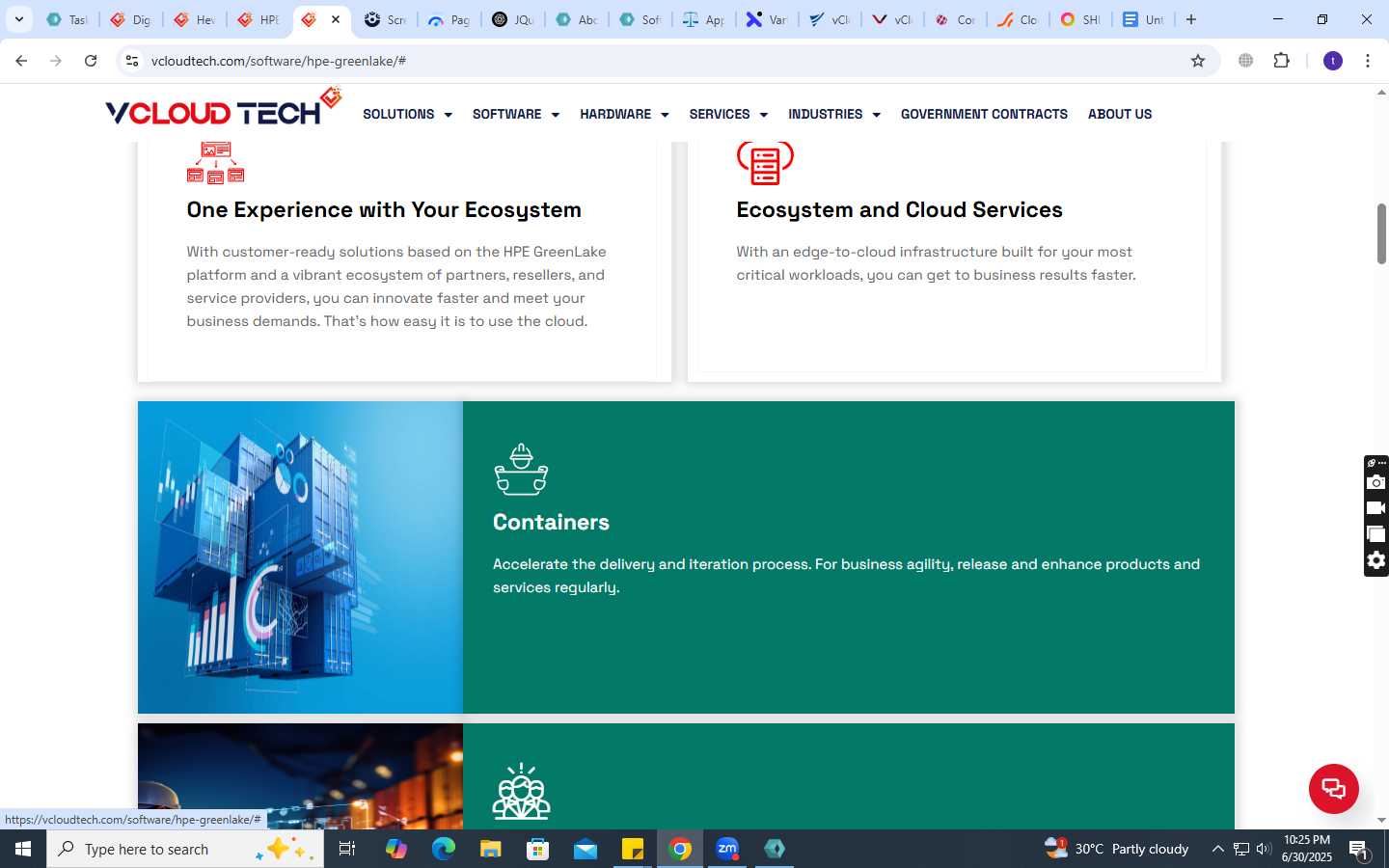Click the side panel gallery icon

[x=1376, y=534]
